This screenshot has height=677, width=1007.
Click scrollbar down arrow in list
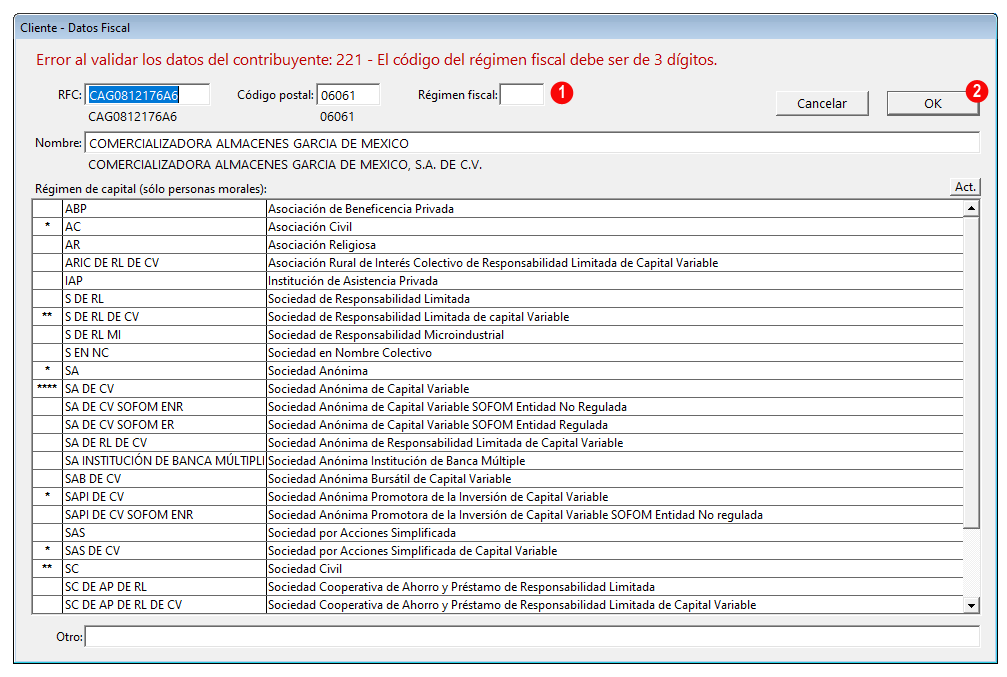coord(971,605)
